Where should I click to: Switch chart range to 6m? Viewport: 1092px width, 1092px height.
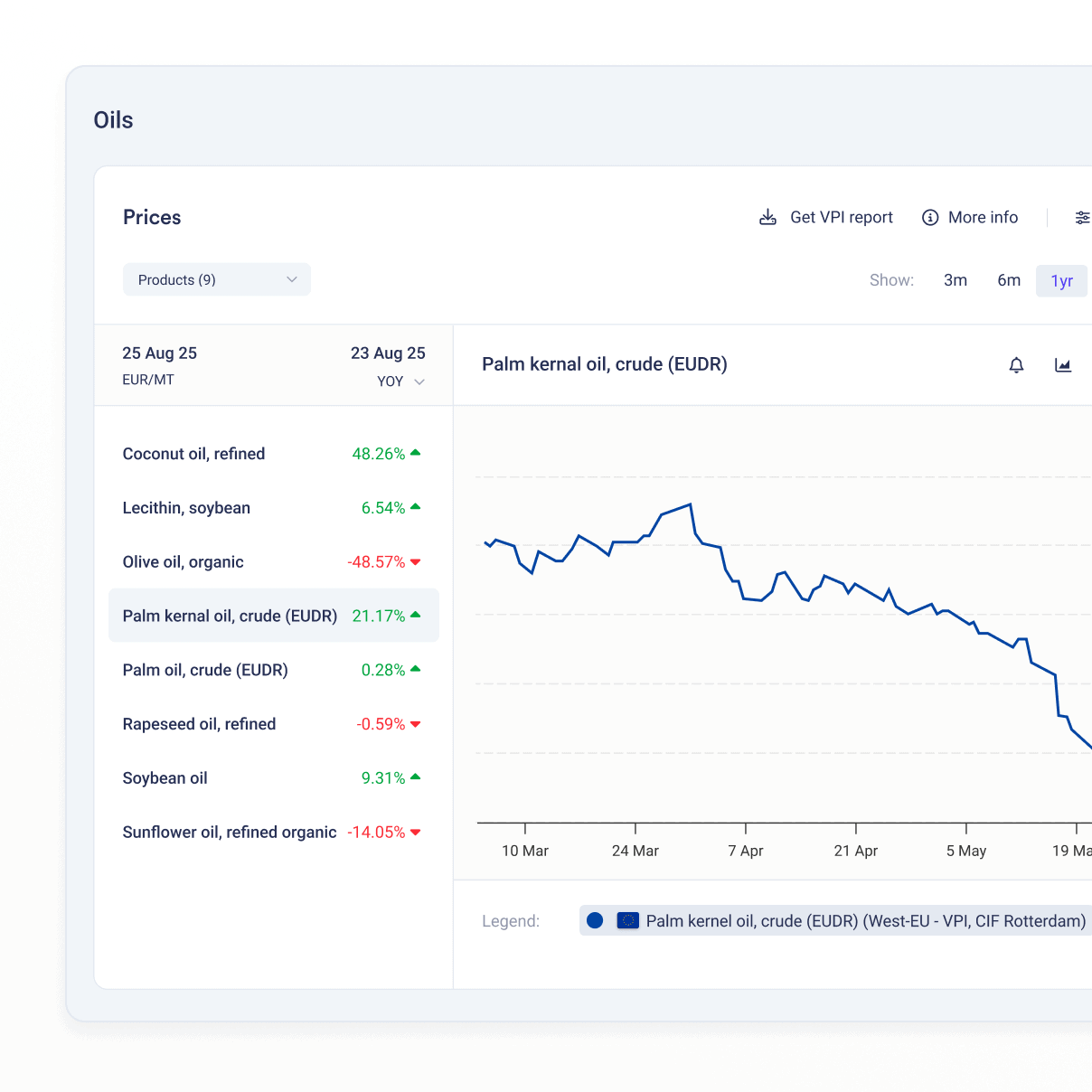(x=1009, y=280)
